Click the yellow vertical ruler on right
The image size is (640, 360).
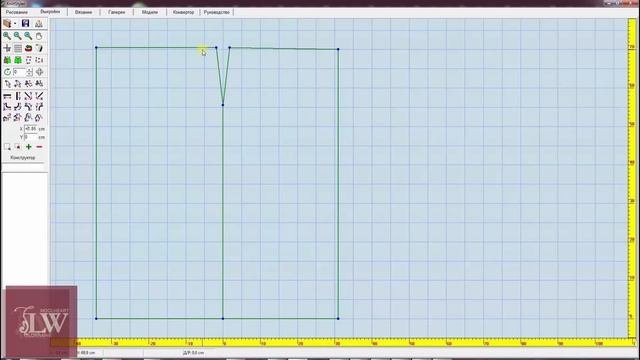point(632,178)
